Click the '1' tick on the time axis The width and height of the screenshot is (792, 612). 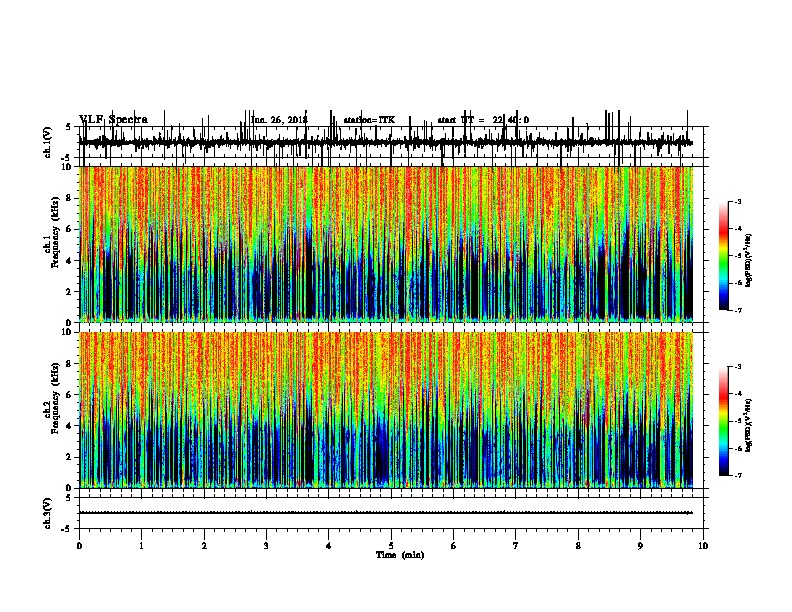pos(141,546)
